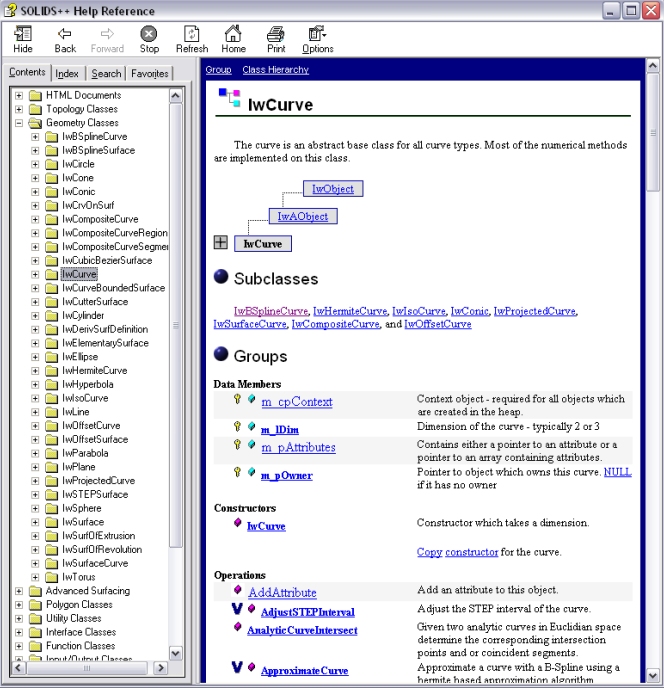Expand the Advanced Surfacing node
This screenshot has width=664, height=688.
click(x=19, y=591)
